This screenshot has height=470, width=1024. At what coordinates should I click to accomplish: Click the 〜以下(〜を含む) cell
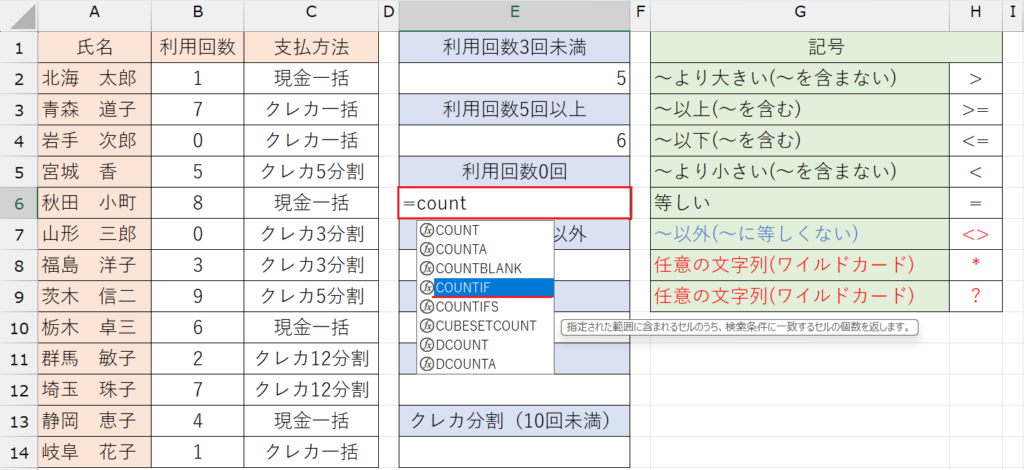point(800,141)
